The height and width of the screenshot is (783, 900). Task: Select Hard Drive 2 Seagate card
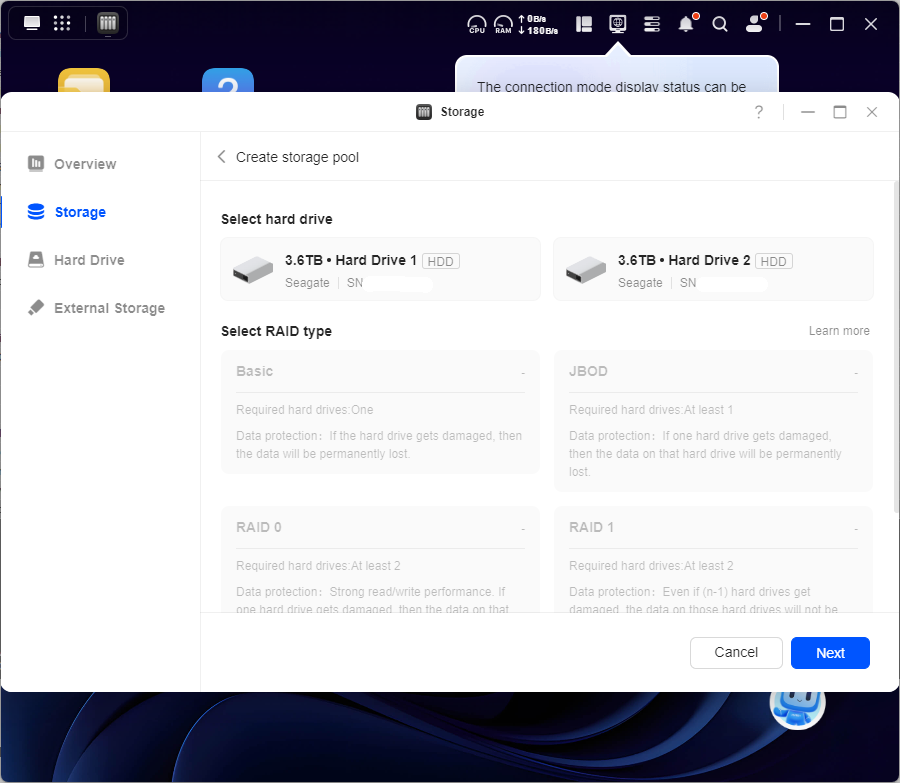[713, 270]
